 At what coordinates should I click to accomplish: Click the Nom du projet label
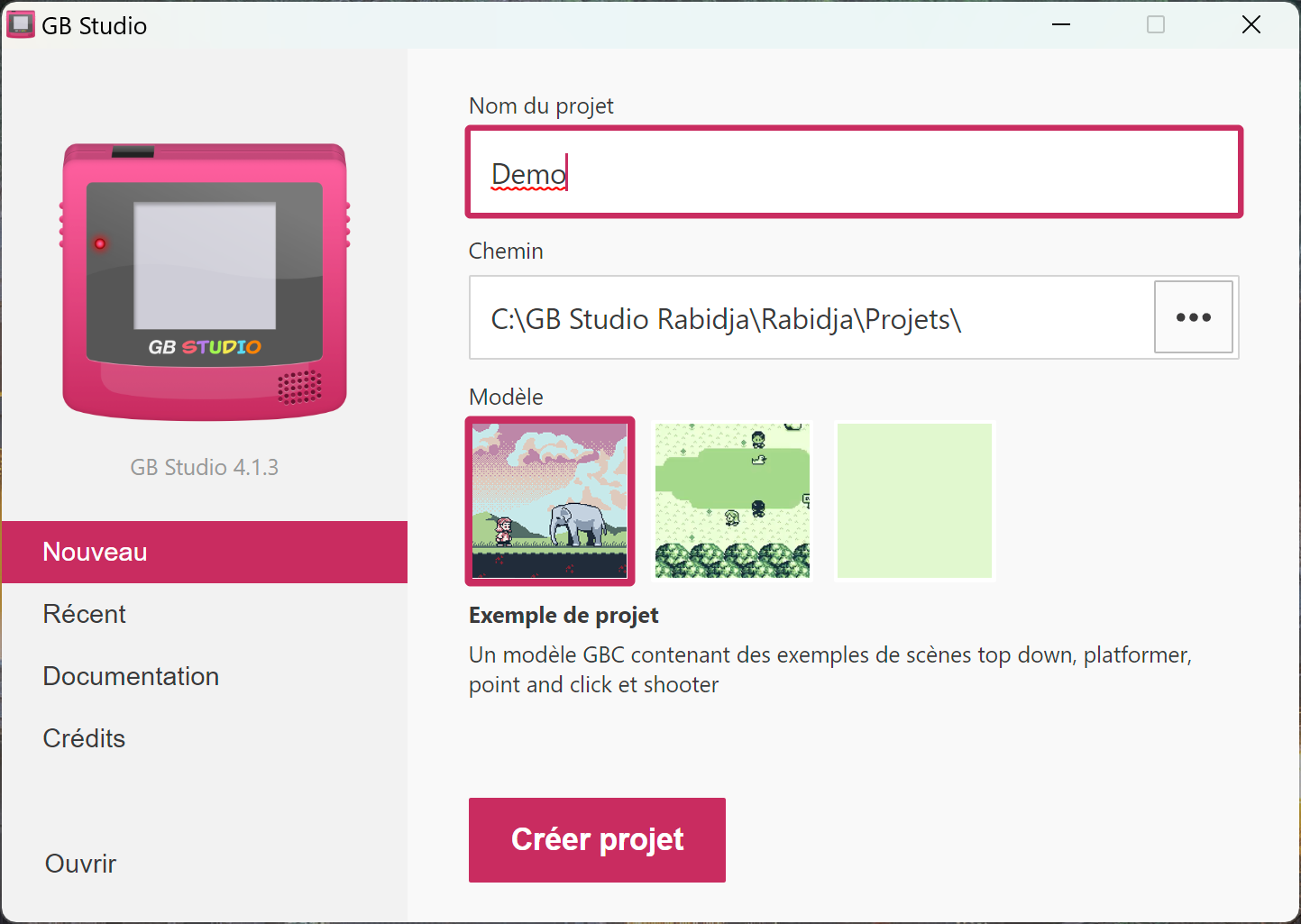coord(541,106)
